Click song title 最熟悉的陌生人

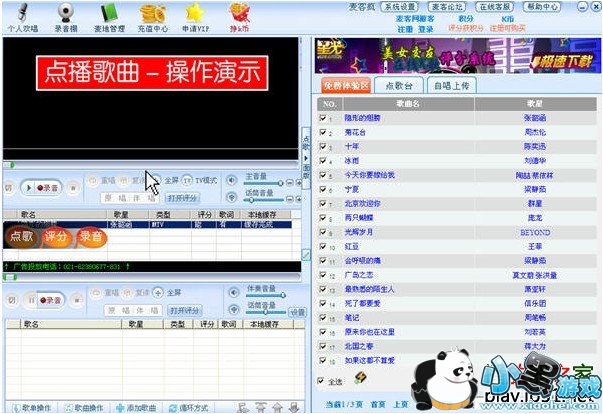click(370, 289)
